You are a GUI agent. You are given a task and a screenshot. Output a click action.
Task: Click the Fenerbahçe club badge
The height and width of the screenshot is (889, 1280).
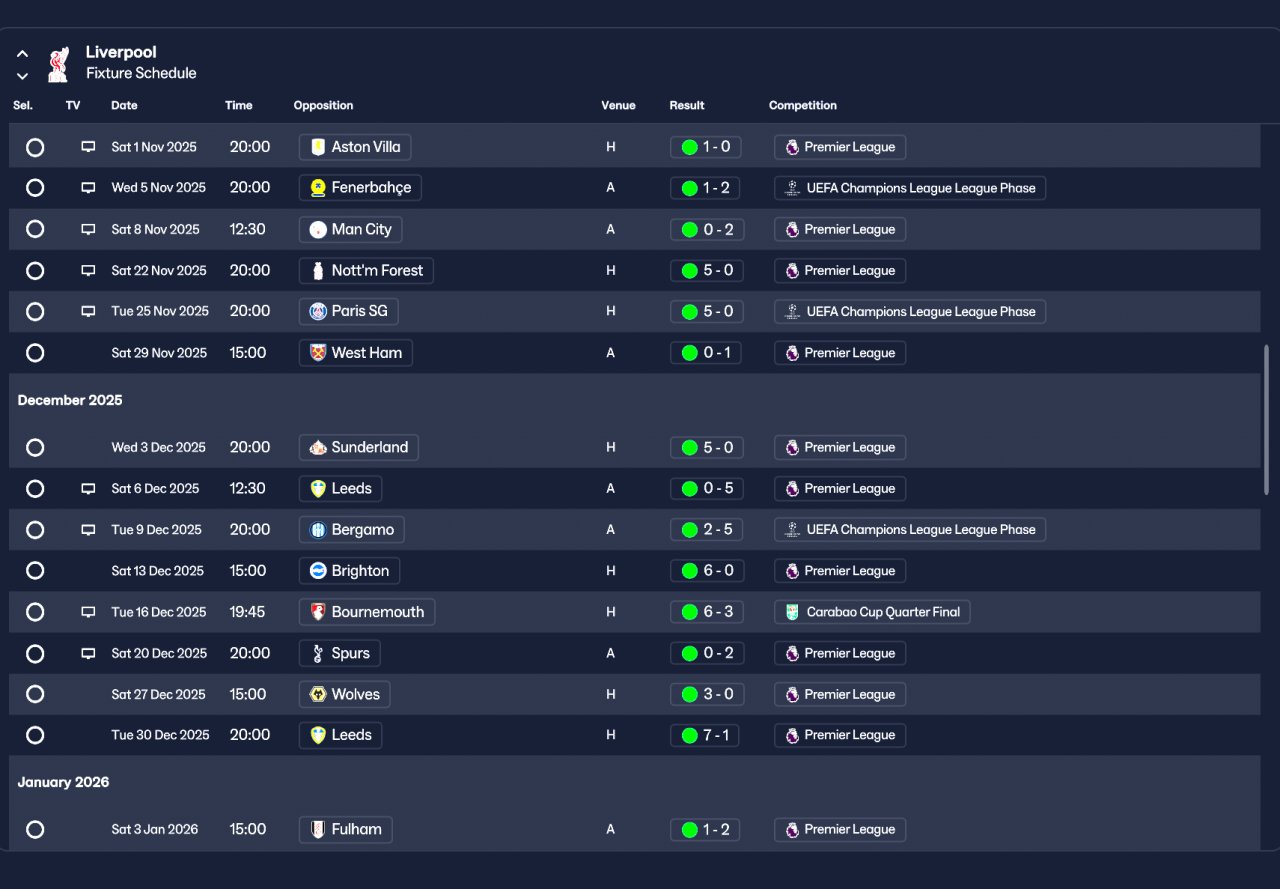[x=318, y=188]
